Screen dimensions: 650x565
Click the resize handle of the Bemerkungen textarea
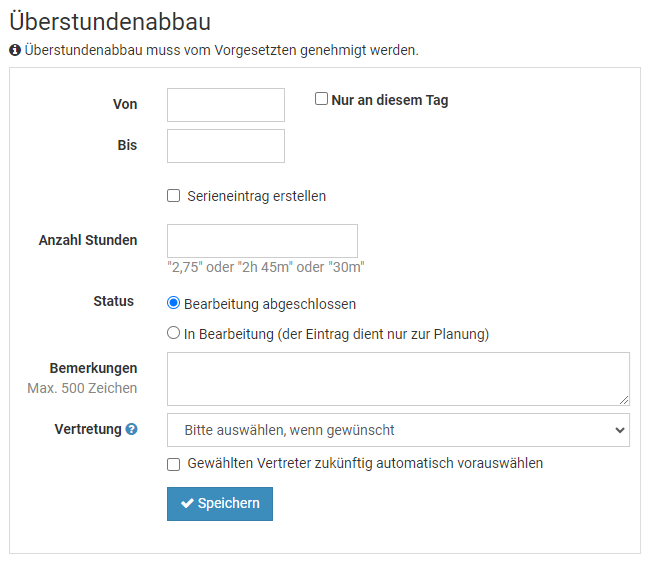pyautogui.click(x=623, y=399)
